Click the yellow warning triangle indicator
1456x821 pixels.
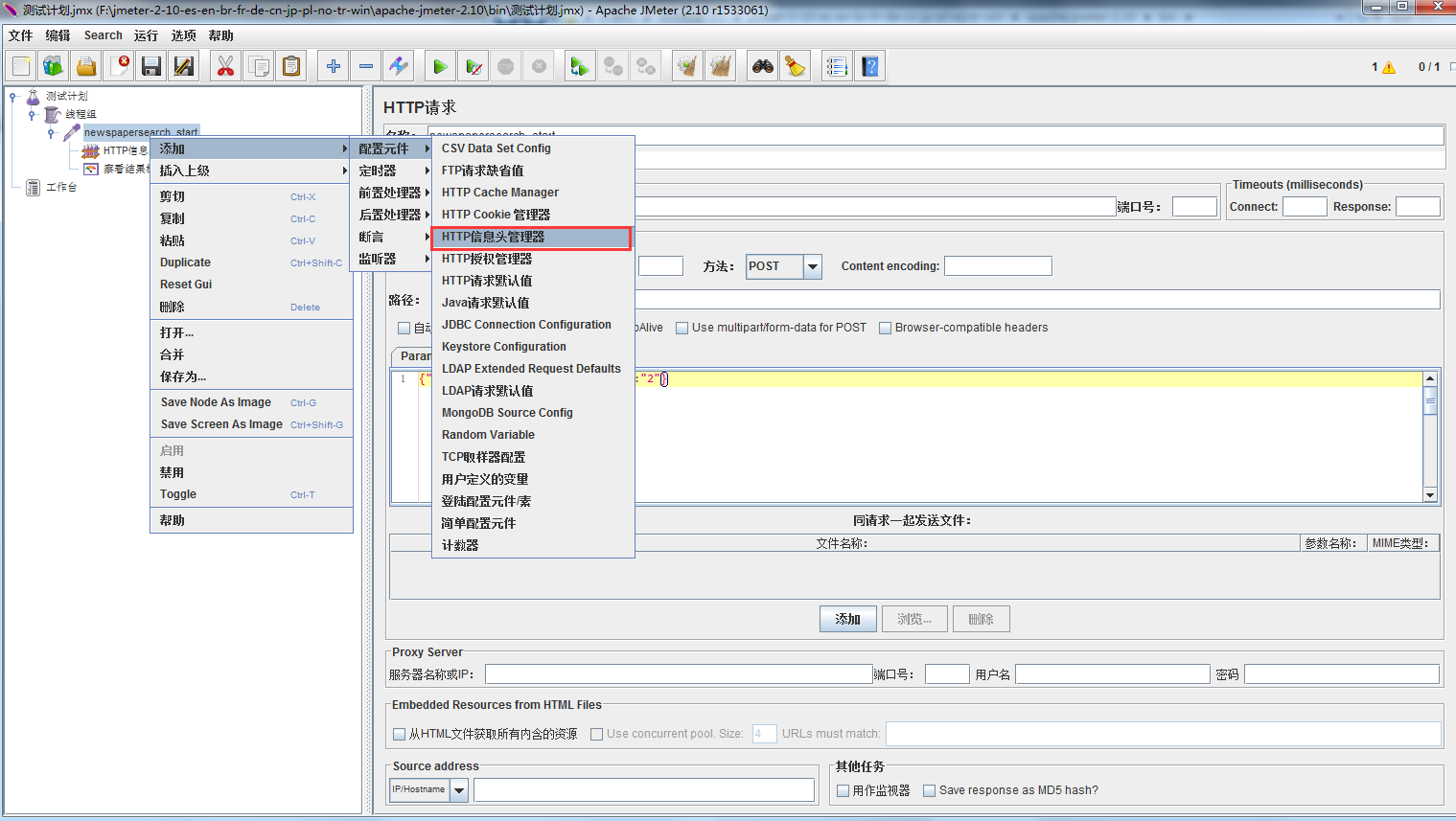coord(1388,67)
